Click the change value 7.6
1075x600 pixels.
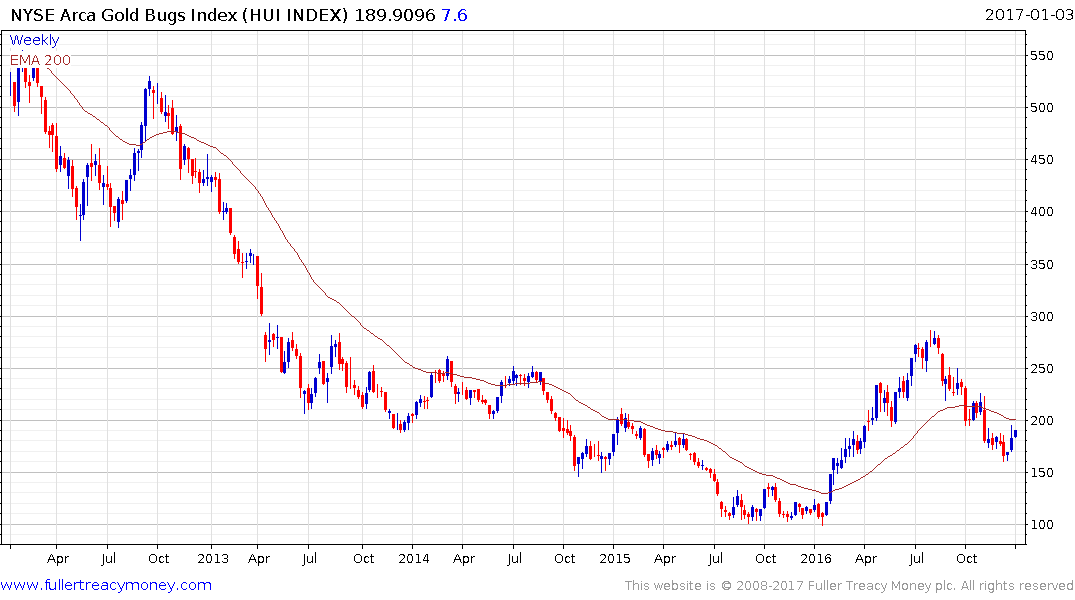tap(454, 15)
